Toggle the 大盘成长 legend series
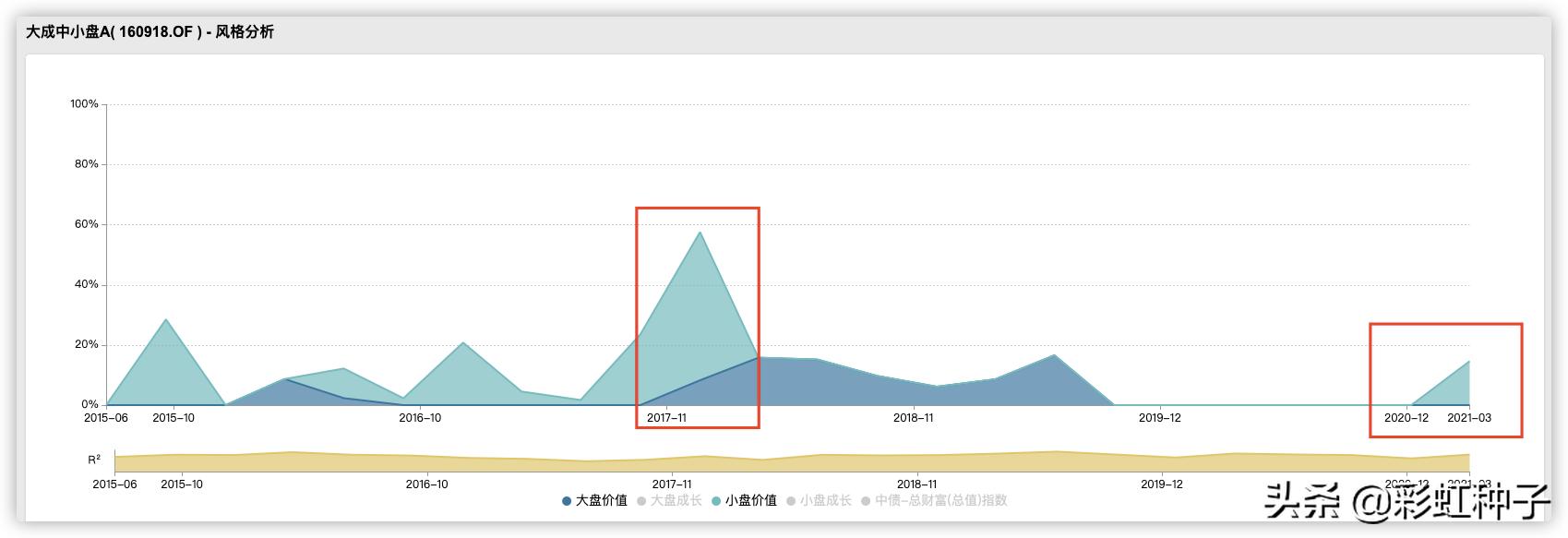This screenshot has width=1568, height=538. 669,500
